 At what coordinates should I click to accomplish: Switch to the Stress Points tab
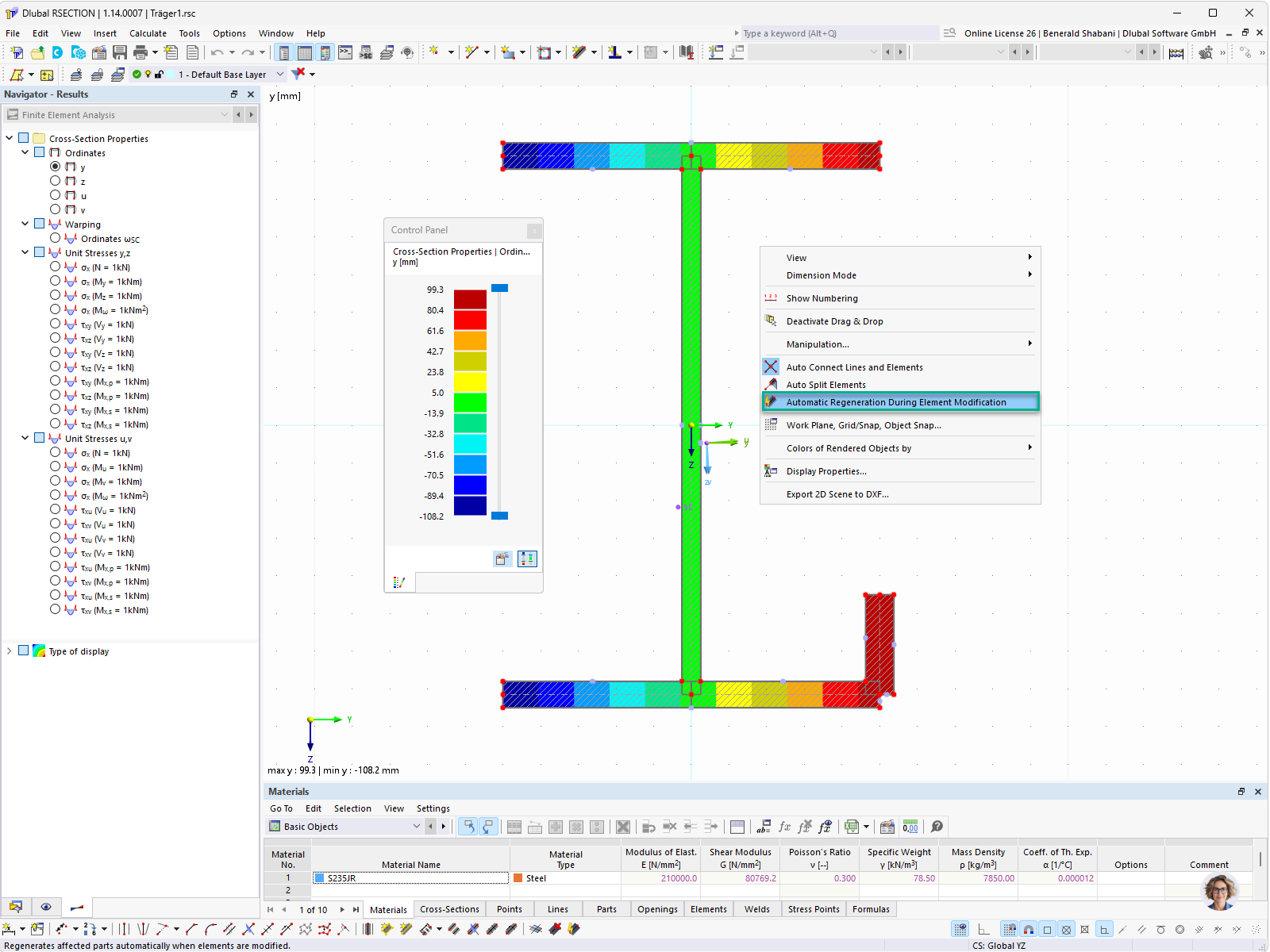(814, 909)
